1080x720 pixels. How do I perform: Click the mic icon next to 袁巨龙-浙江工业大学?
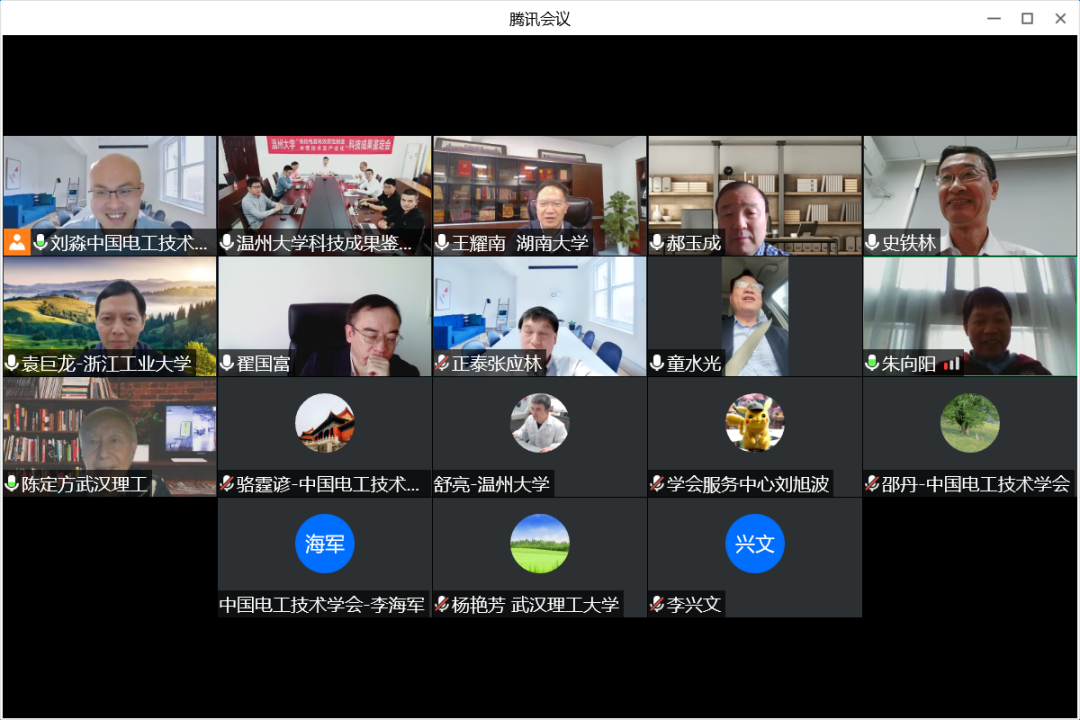click(x=12, y=364)
